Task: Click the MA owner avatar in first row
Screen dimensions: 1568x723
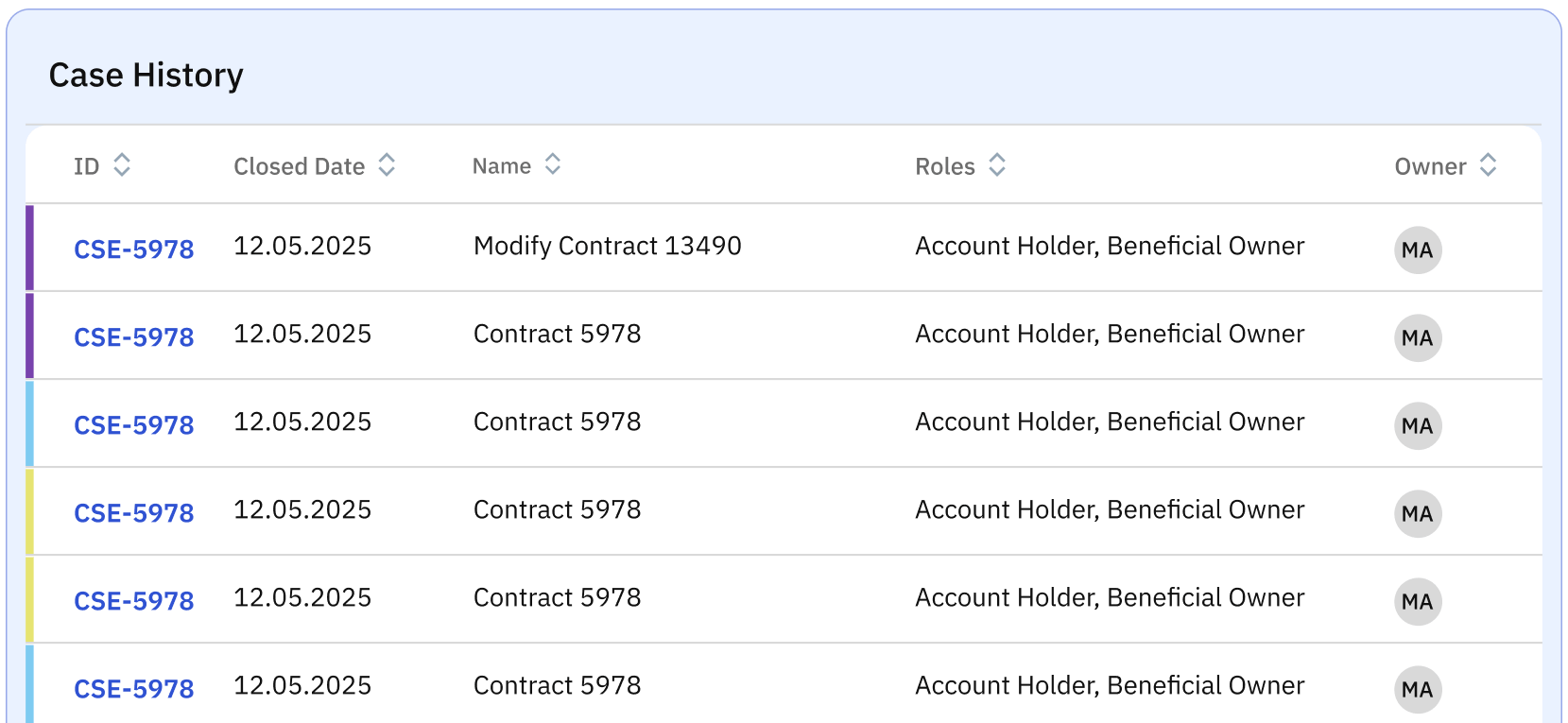Action: coord(1418,250)
